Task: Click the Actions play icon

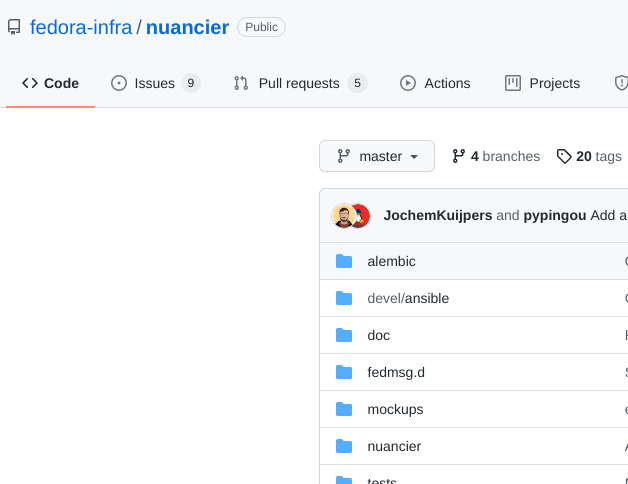Action: pos(408,83)
